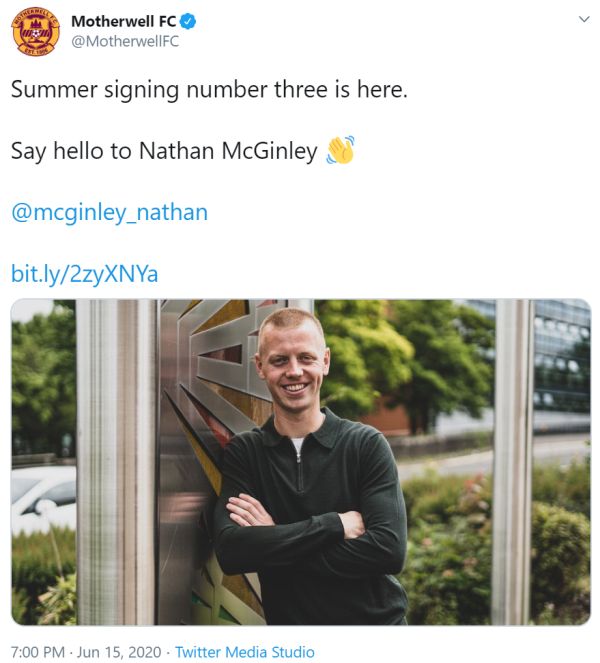Image resolution: width=600 pixels, height=663 pixels.
Task: Click the Jun 15, 2020 date
Action: tap(119, 652)
